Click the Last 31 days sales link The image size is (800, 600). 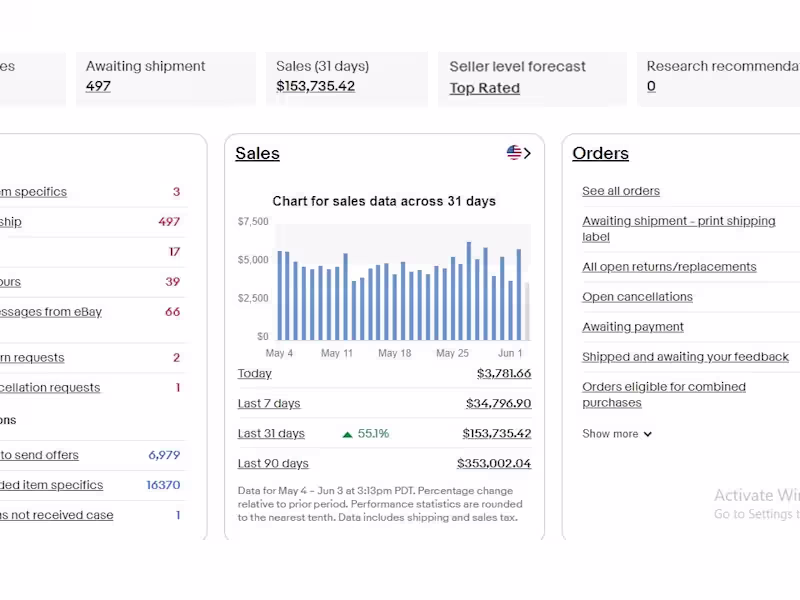(271, 433)
